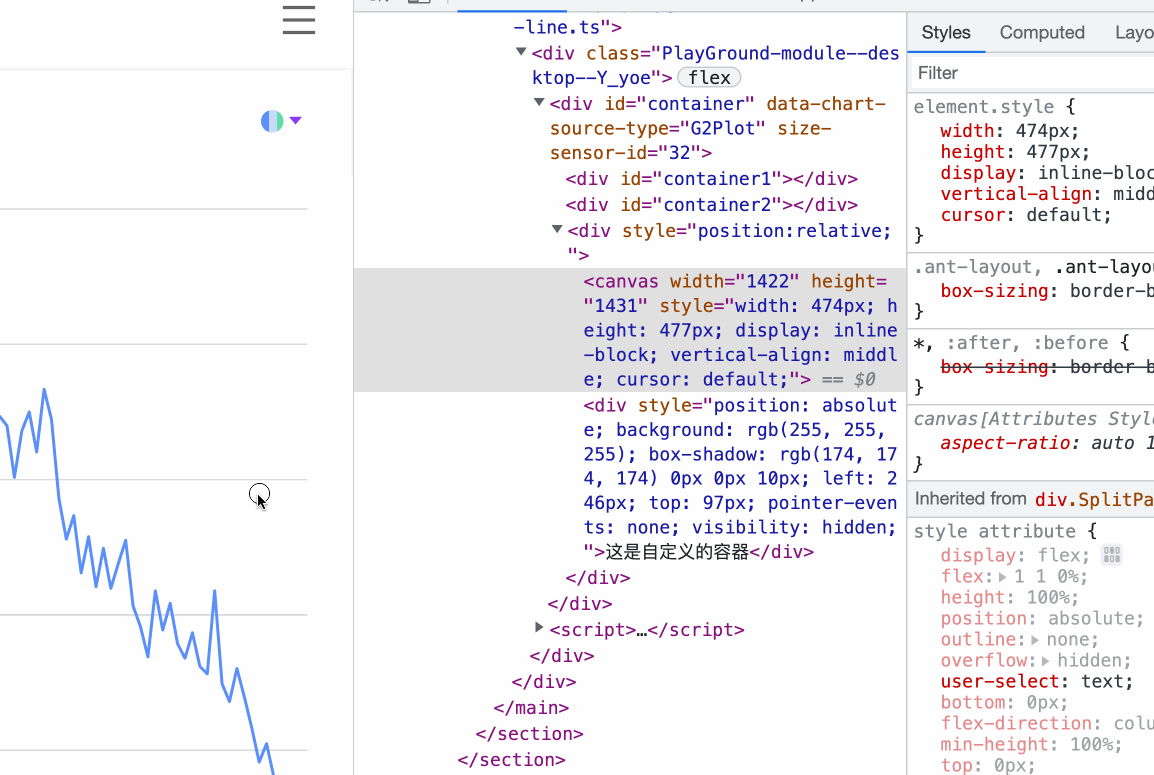The width and height of the screenshot is (1154, 775).
Task: Click the user-select: text declaration
Action: point(1036,682)
